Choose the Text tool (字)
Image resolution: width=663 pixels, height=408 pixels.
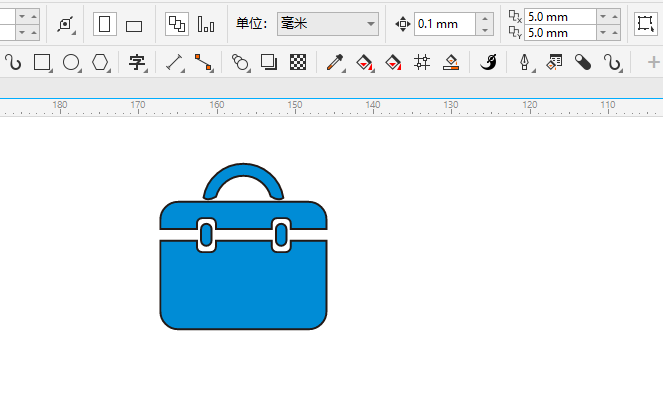click(x=137, y=62)
